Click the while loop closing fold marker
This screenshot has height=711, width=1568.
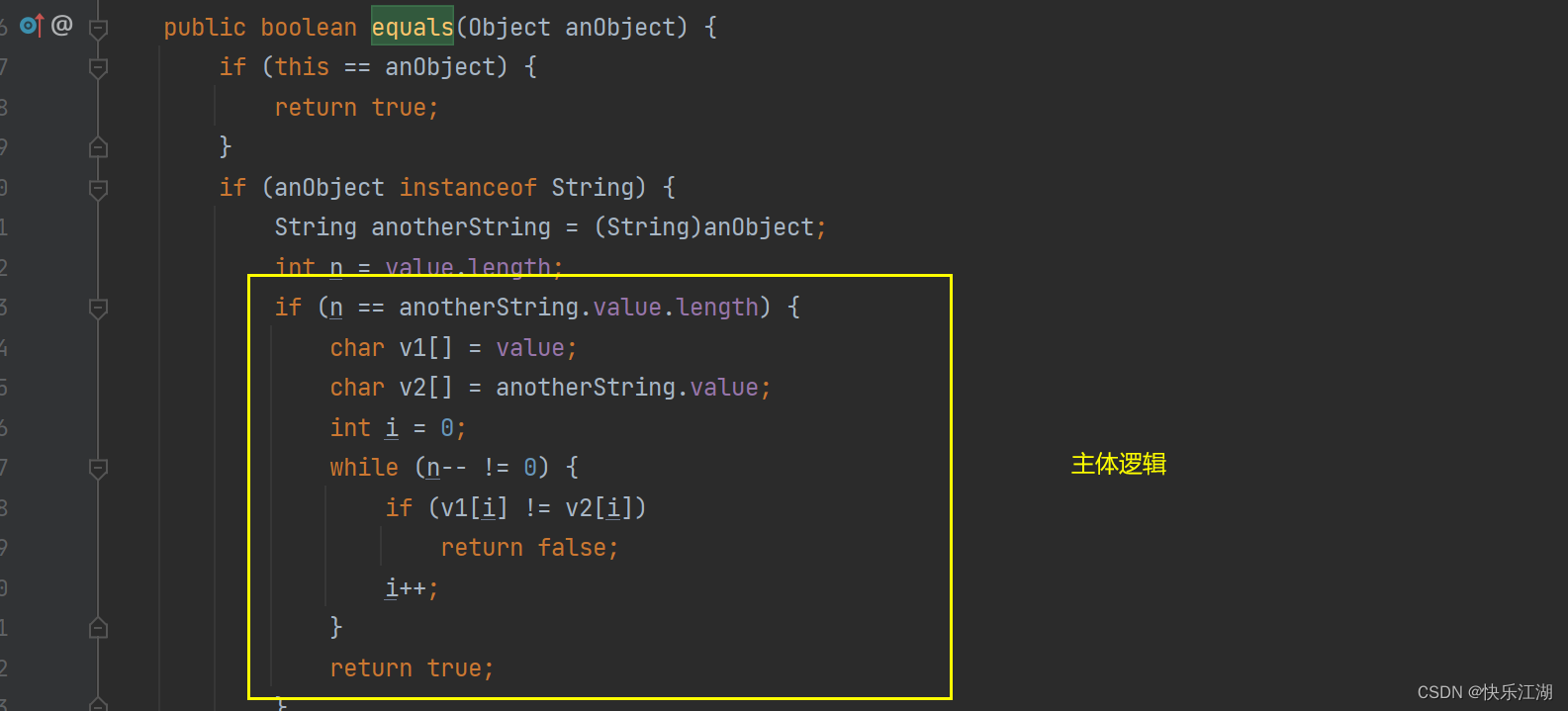98,628
